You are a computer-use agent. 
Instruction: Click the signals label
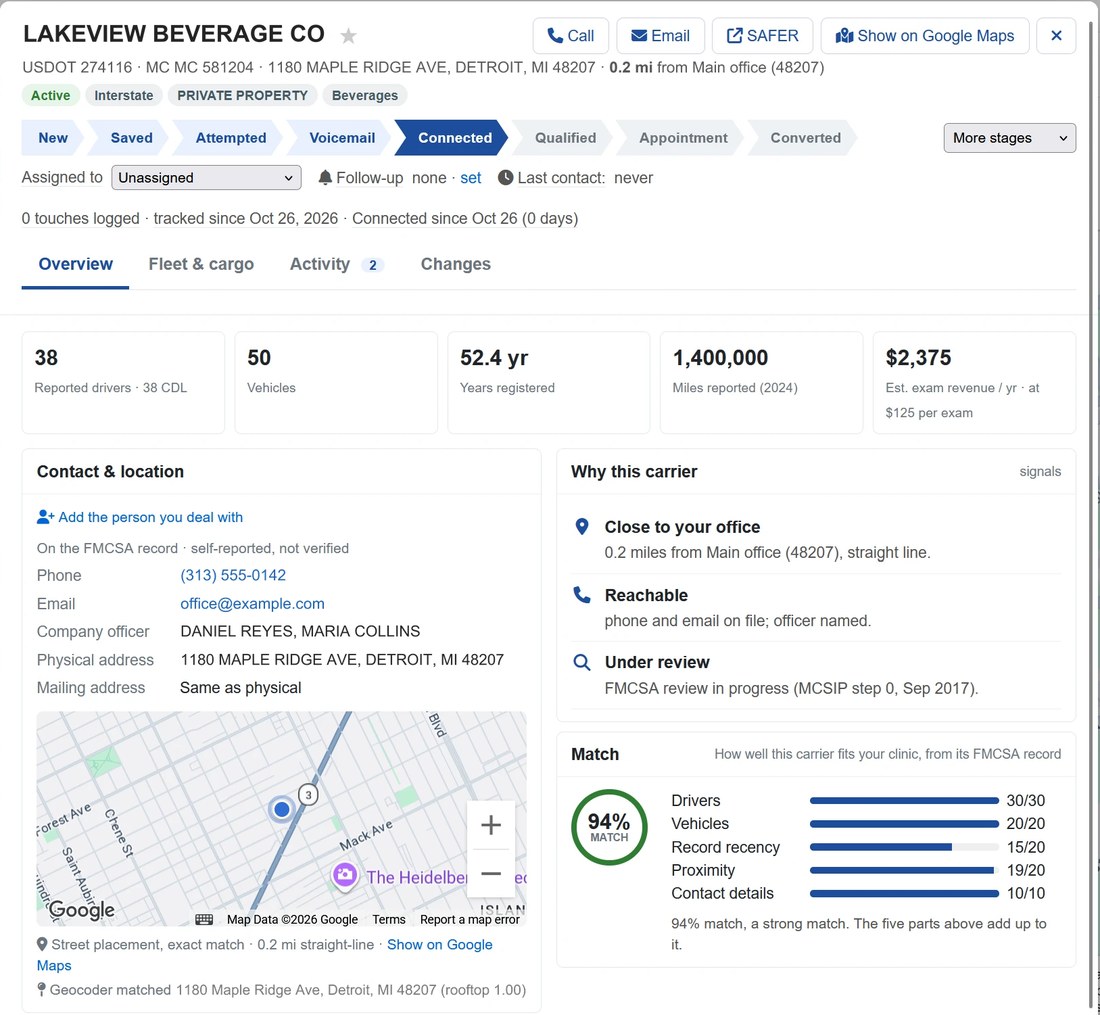[x=1040, y=471]
